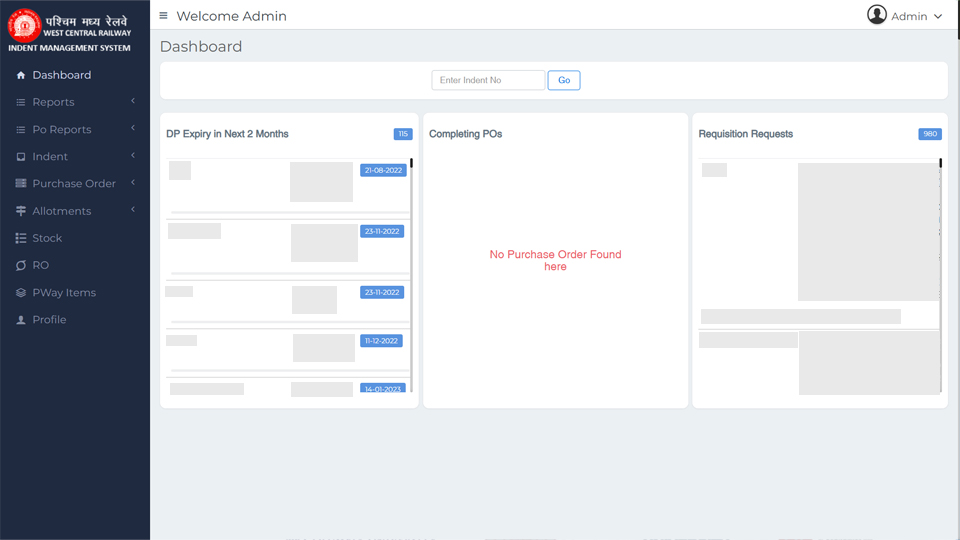Click the Dashboard home icon
The height and width of the screenshot is (540, 960).
click(x=21, y=75)
